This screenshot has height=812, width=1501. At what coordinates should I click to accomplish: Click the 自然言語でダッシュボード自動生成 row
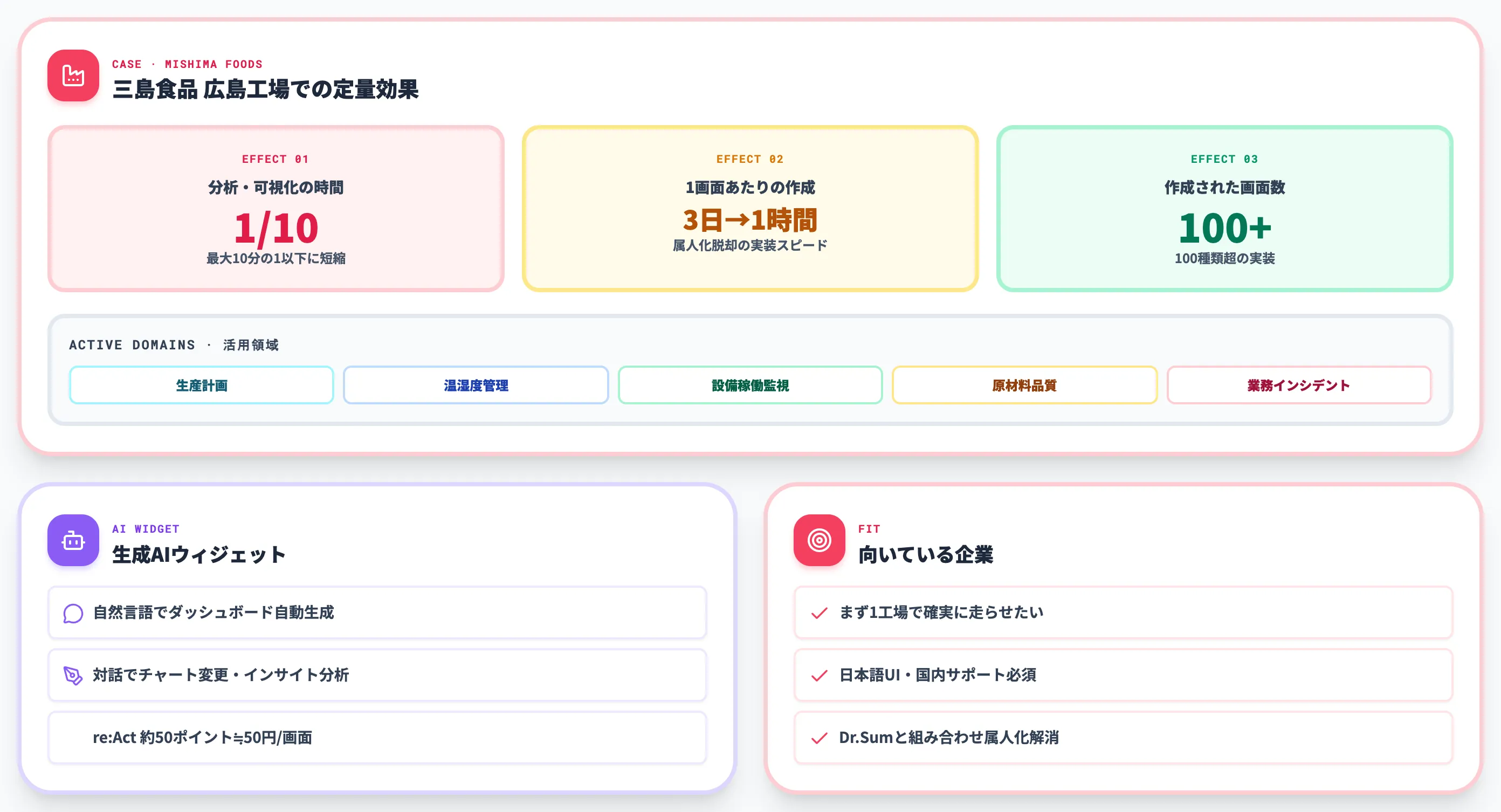coord(377,613)
